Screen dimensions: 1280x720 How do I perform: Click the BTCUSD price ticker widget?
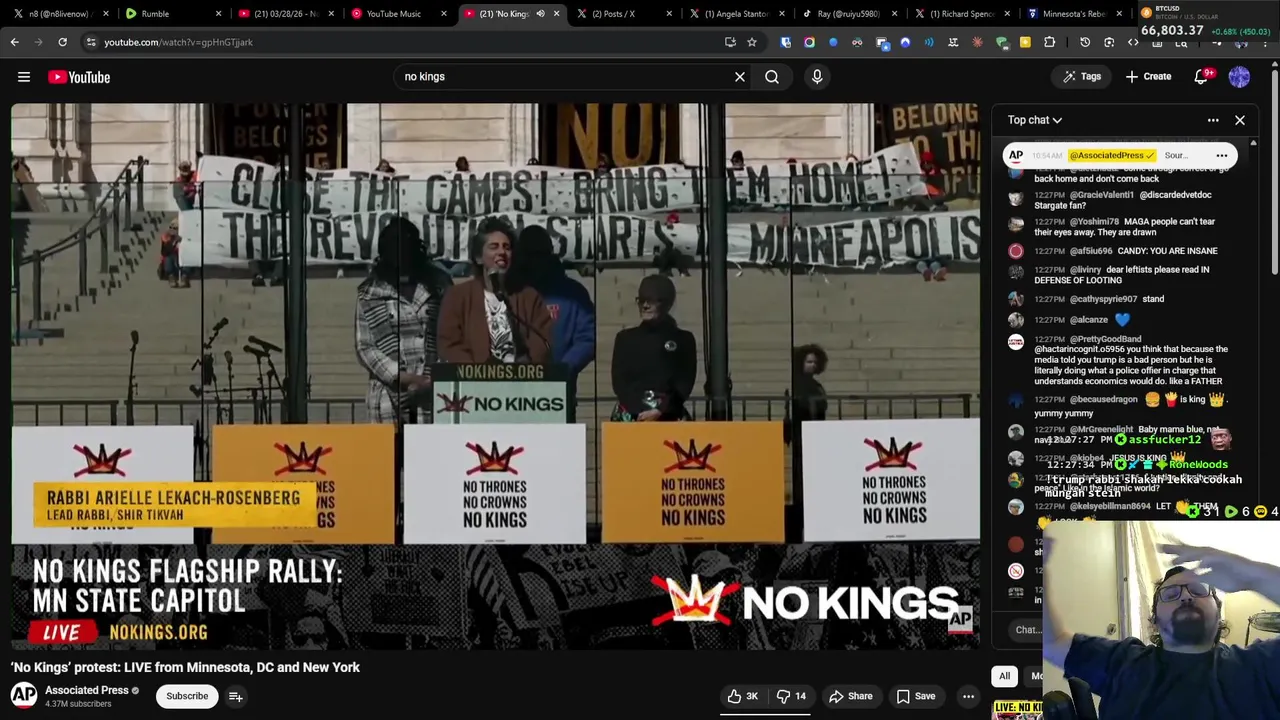click(1206, 22)
